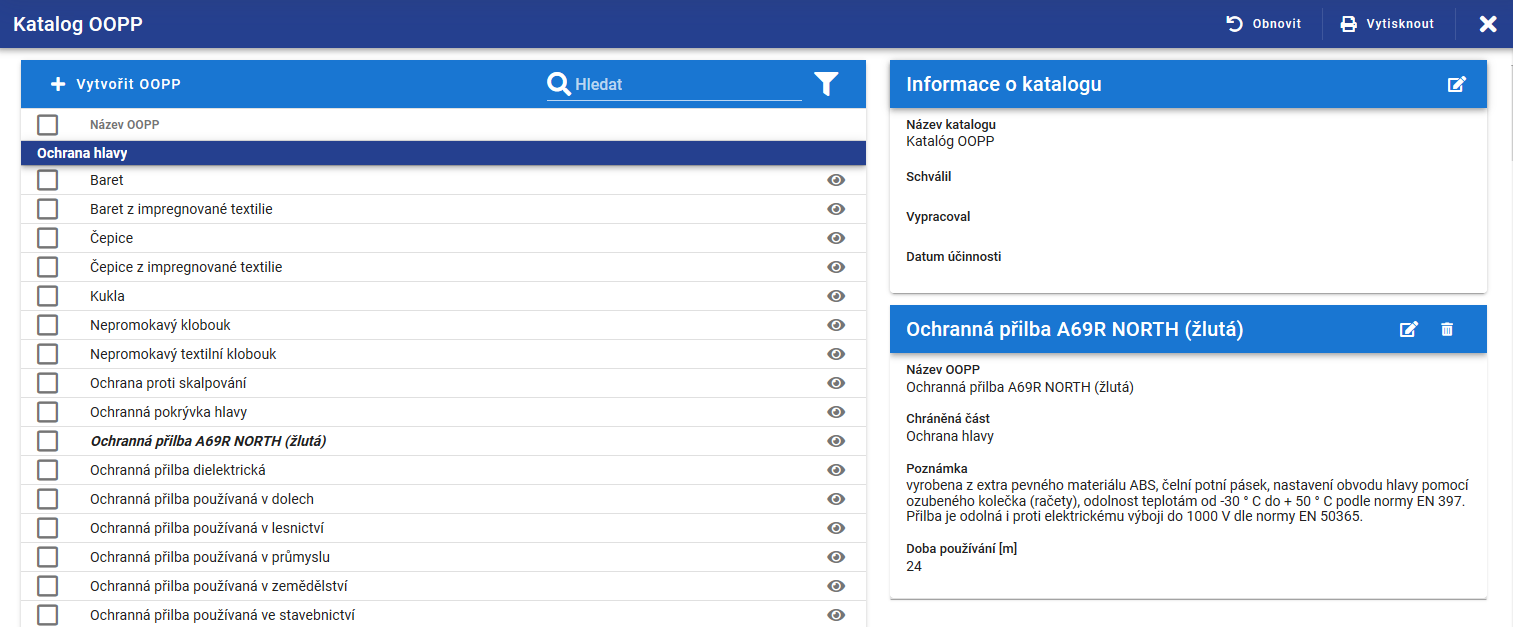Check the Nepromokavý klobouk checkbox
This screenshot has width=1513, height=627.
point(48,325)
